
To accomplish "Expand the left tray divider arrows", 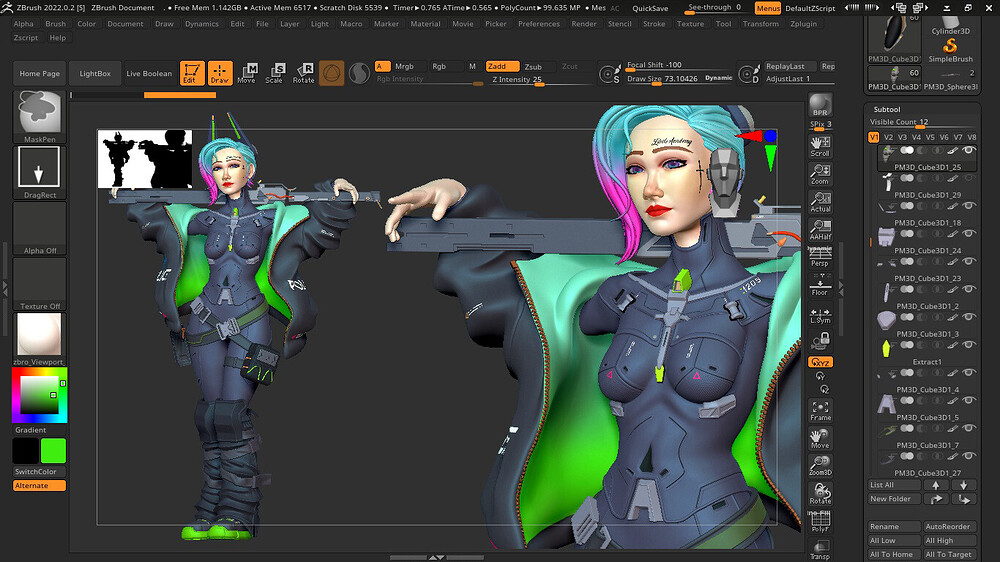I will tap(5, 288).
